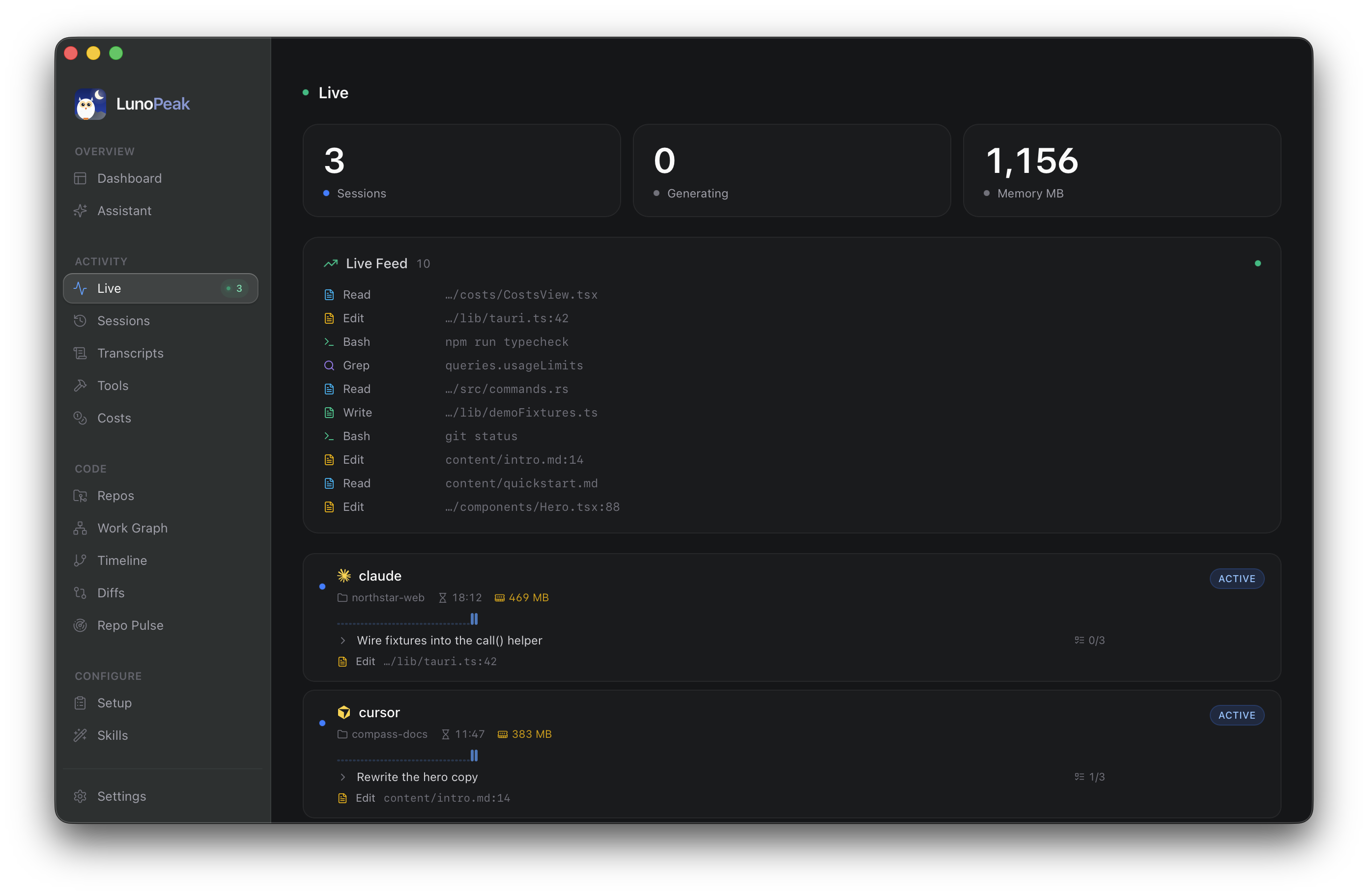Image resolution: width=1368 pixels, height=896 pixels.
Task: Click the Read icon for src/commands.rs
Action: click(329, 389)
